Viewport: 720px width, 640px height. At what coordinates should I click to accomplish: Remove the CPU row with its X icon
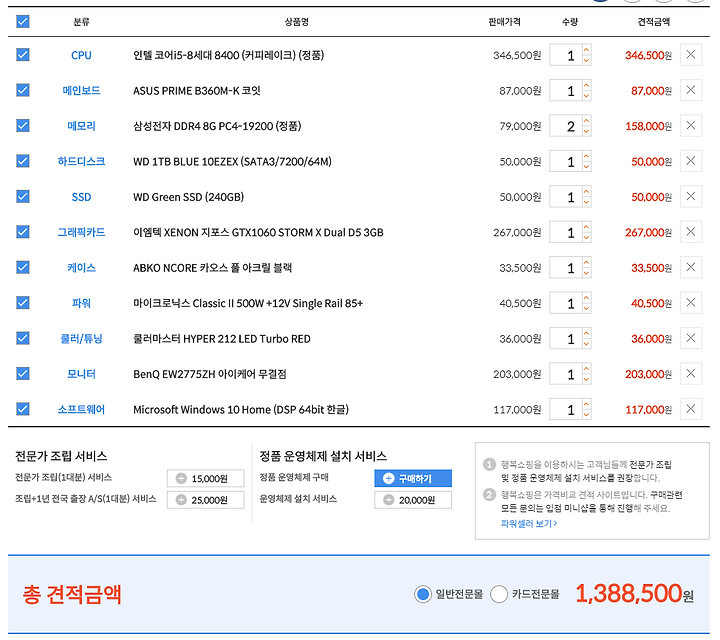click(691, 55)
